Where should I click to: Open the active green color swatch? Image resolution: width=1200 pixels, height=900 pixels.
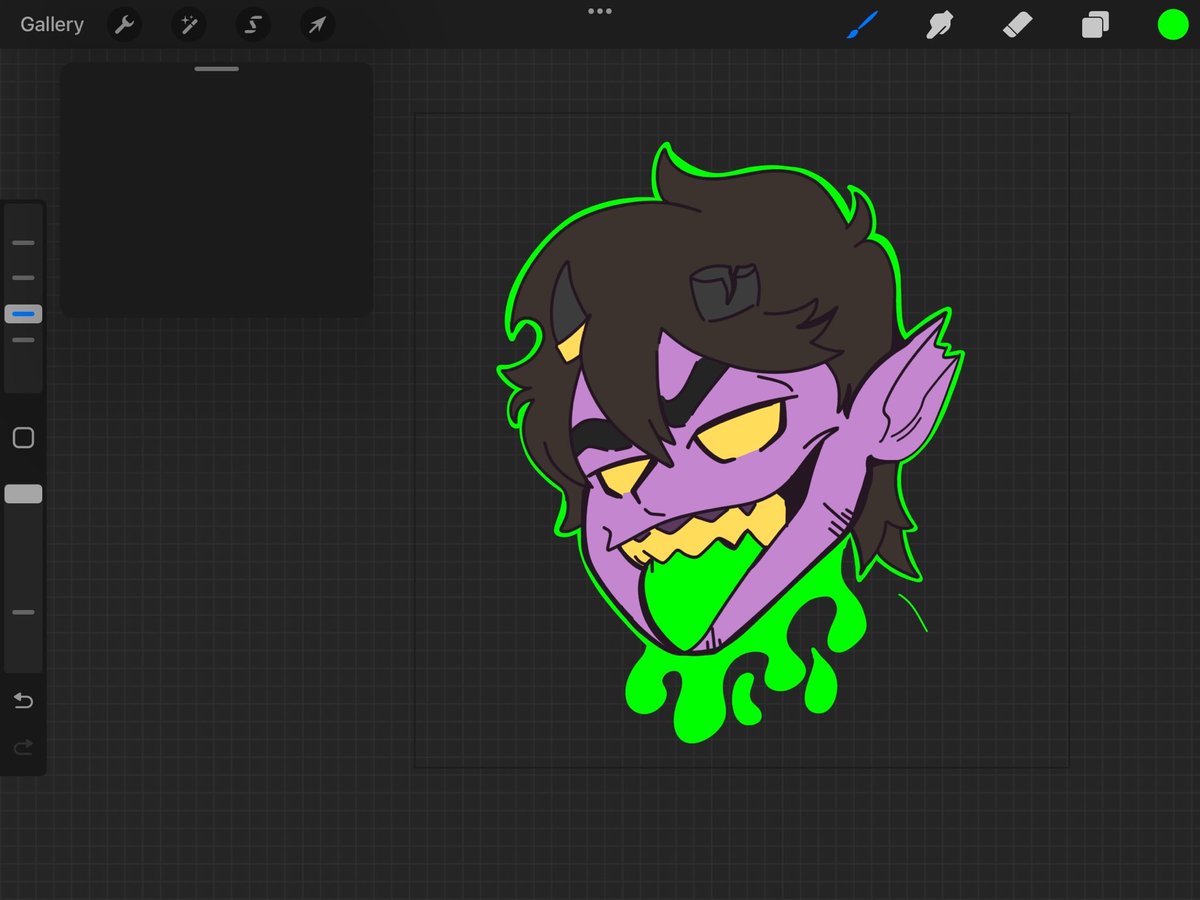1173,25
